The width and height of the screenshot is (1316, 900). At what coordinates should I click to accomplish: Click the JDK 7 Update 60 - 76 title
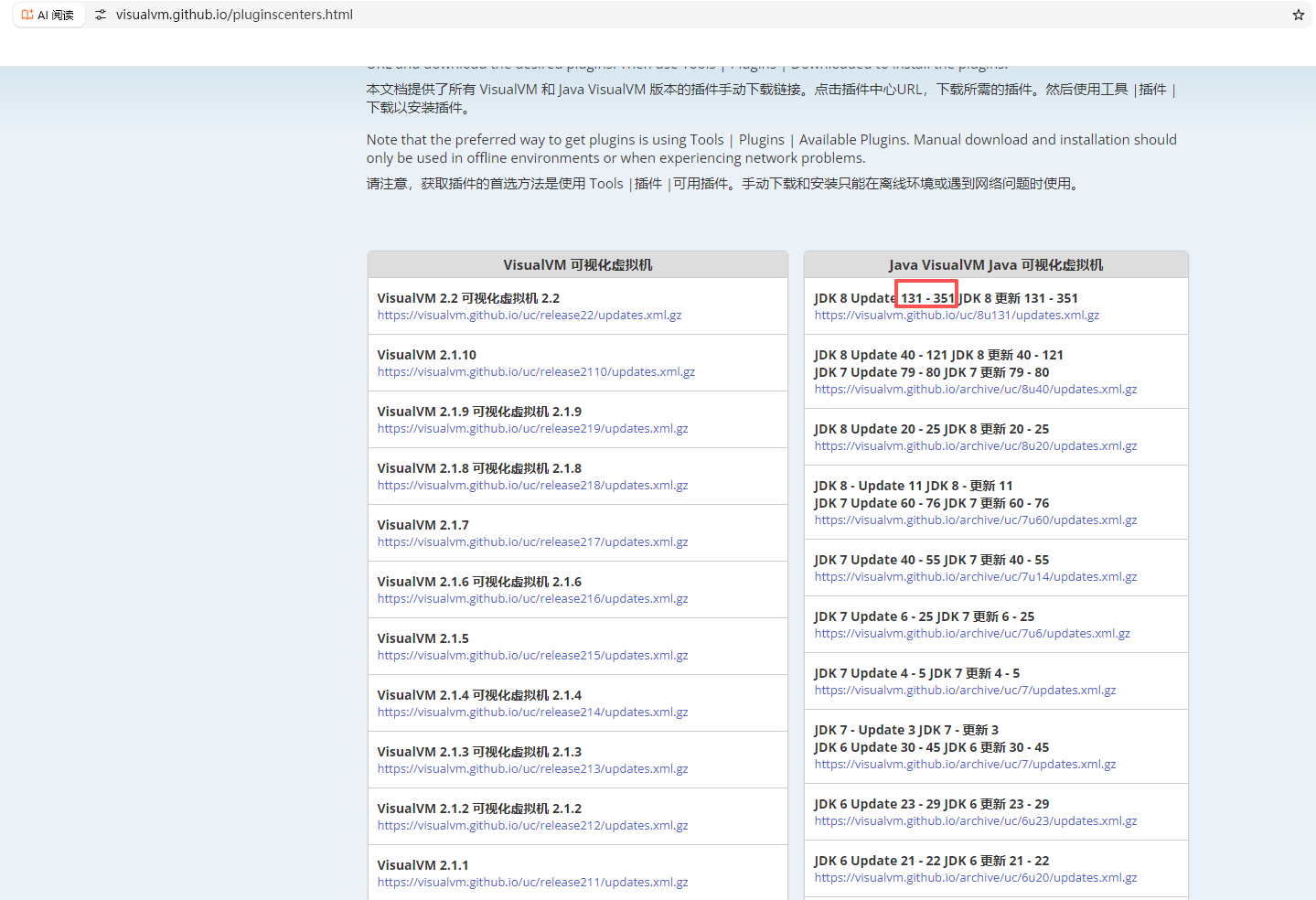931,503
